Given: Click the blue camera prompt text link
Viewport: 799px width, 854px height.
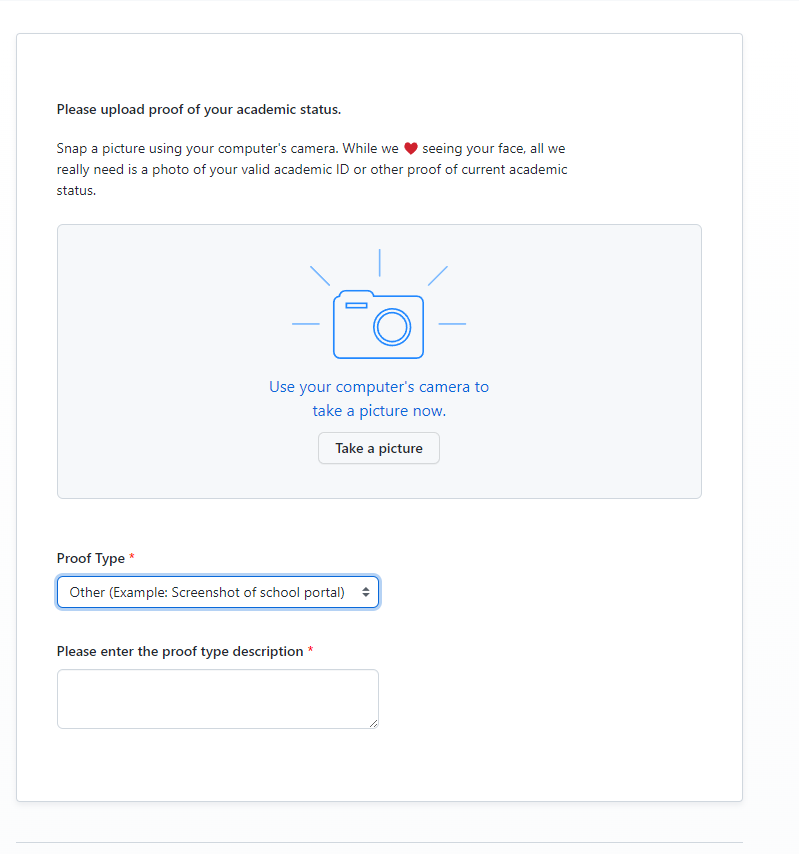Looking at the screenshot, I should point(378,397).
